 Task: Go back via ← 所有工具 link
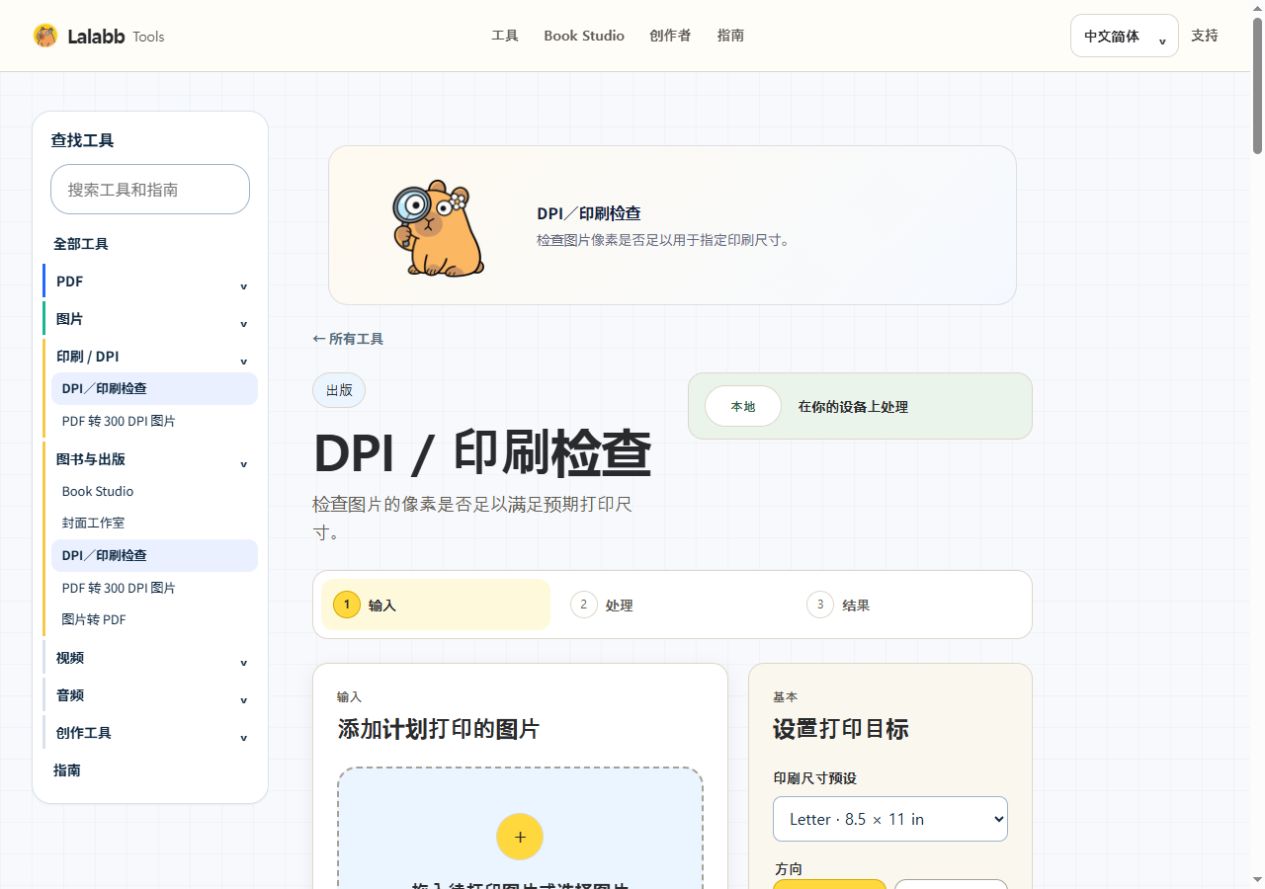tap(348, 339)
